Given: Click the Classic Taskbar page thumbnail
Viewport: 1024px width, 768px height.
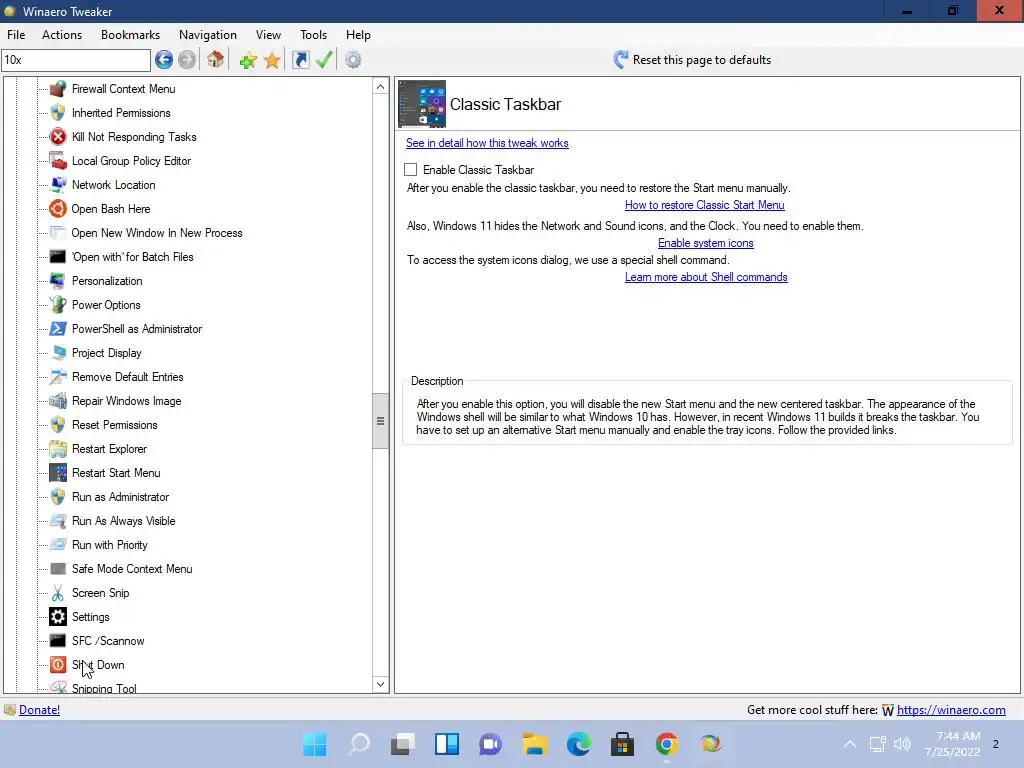Looking at the screenshot, I should (422, 104).
